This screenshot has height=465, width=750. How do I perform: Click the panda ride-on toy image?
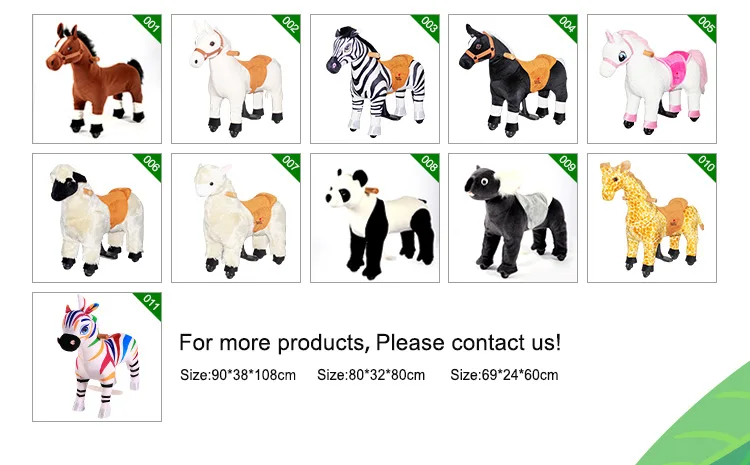[x=370, y=218]
